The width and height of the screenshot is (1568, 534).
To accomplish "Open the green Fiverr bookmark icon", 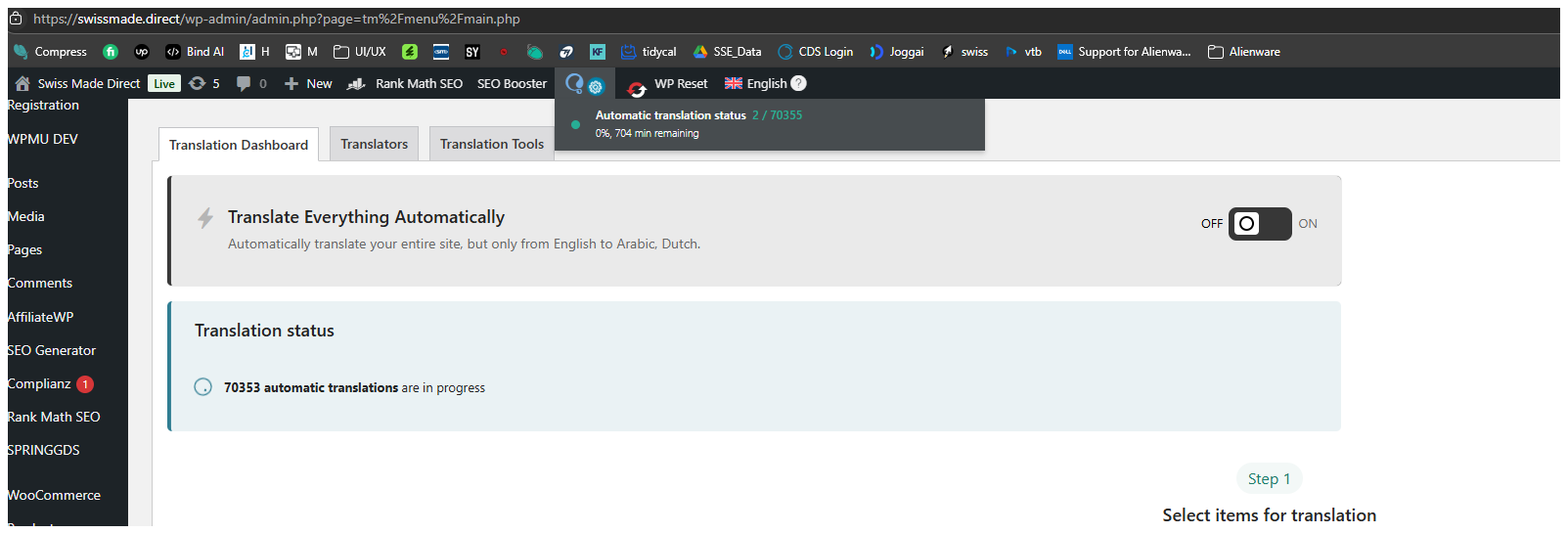I will (111, 52).
